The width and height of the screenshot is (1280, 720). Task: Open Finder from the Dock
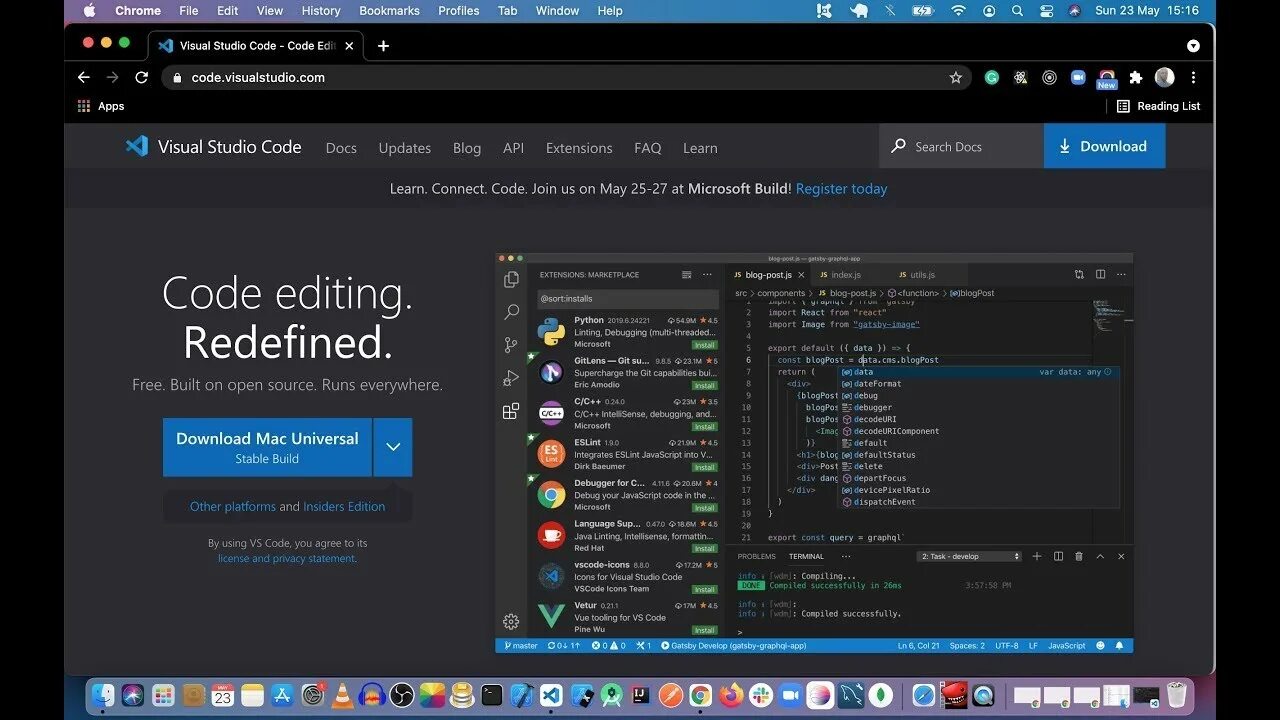[x=101, y=695]
